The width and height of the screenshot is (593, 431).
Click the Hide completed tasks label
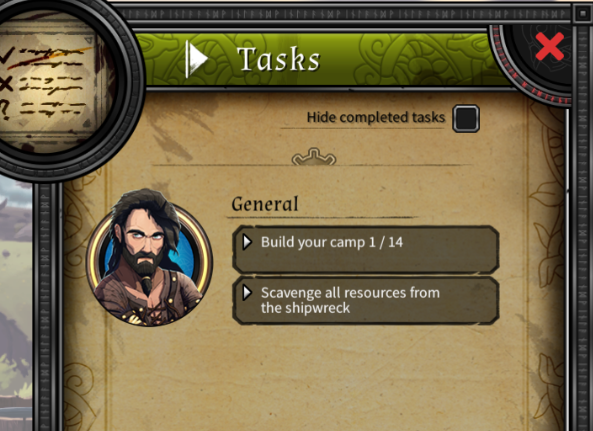pos(376,117)
